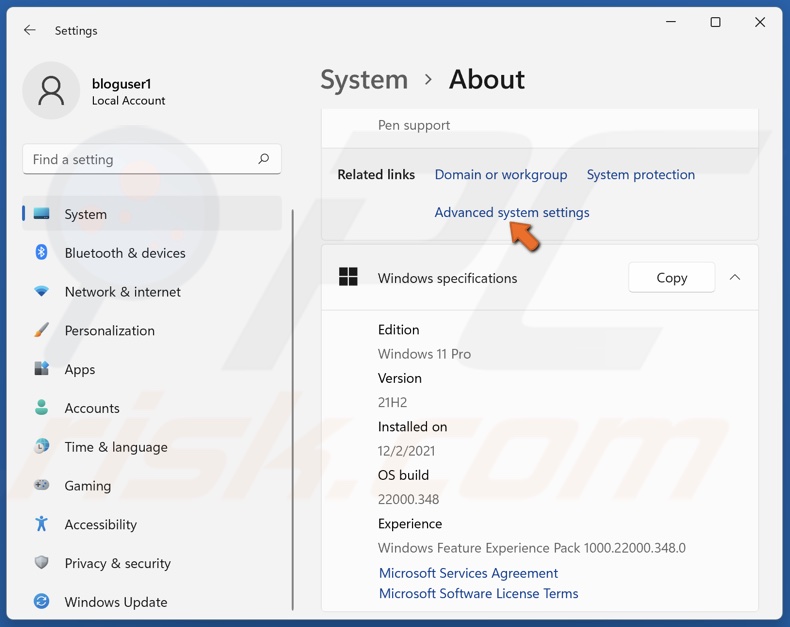
Task: Click the Pen support row
Action: click(x=540, y=126)
